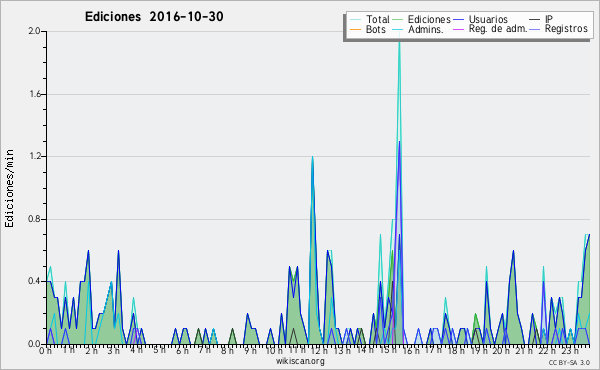Screen dimensions: 600x370
Task: Click the y-axis value 1.2
Action: pos(34,156)
